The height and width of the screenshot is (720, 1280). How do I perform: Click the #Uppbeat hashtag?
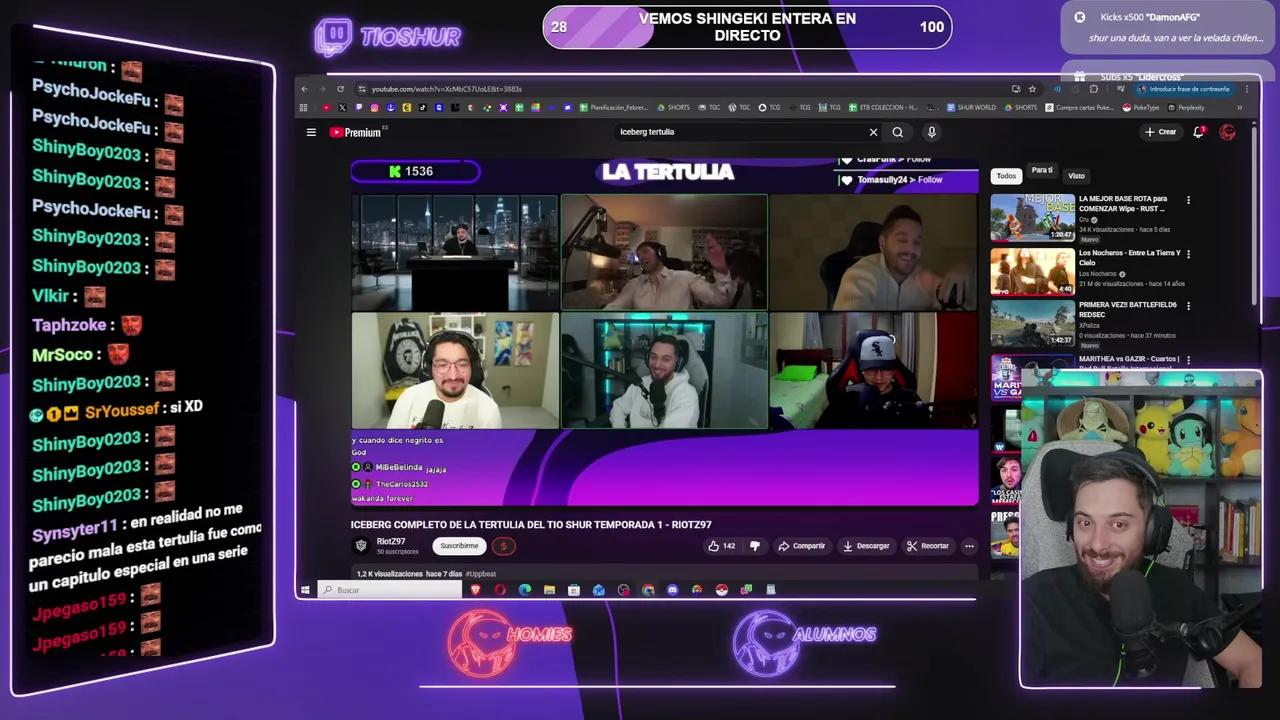481,574
